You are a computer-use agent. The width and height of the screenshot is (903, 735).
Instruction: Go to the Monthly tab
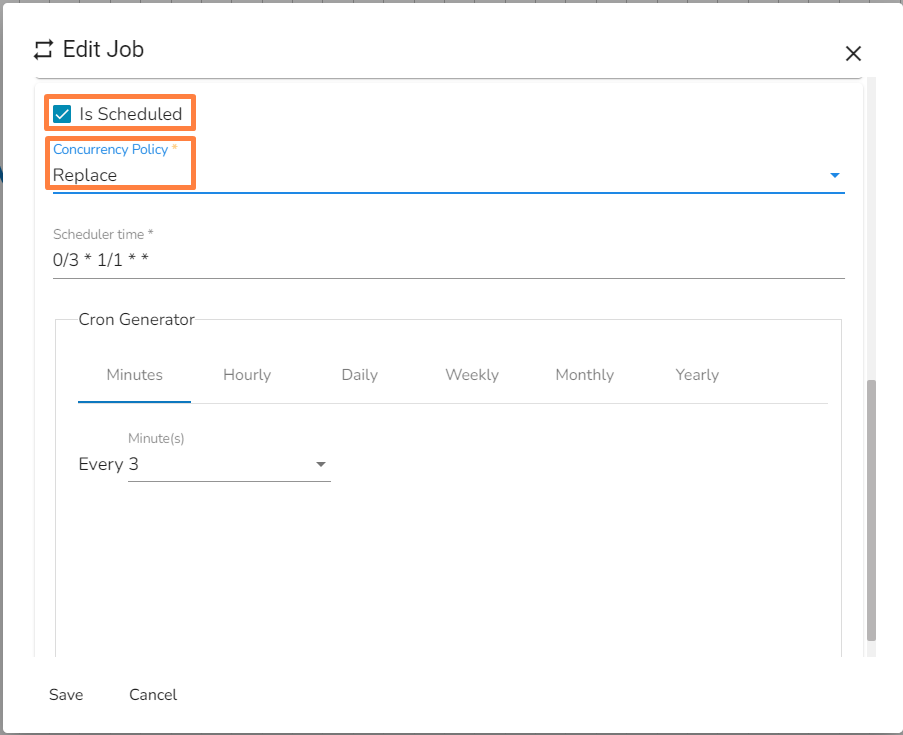584,375
